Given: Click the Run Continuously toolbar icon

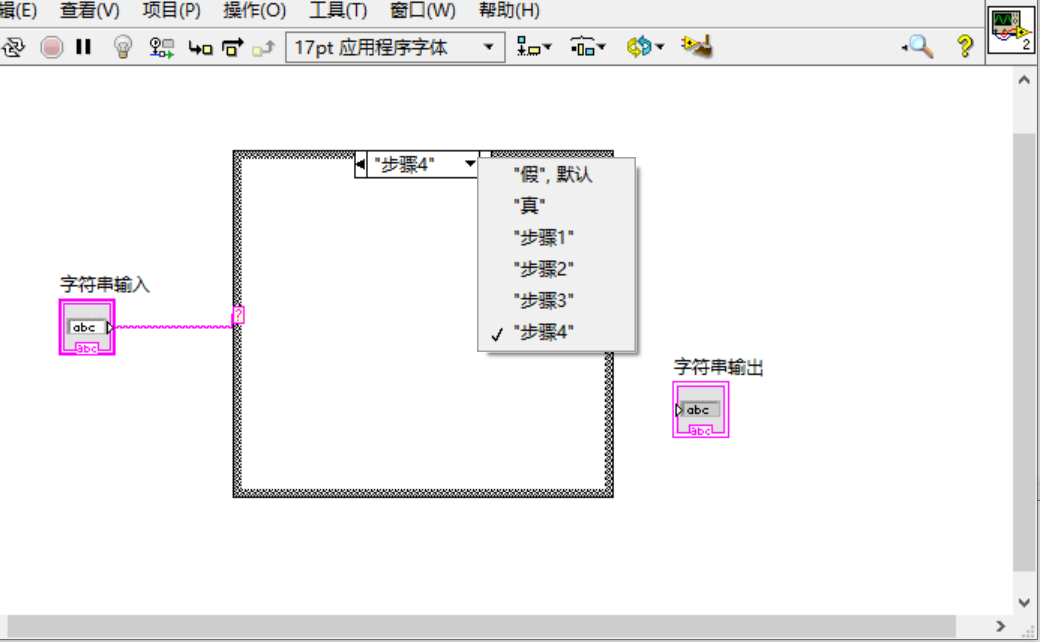Looking at the screenshot, I should [x=13, y=47].
